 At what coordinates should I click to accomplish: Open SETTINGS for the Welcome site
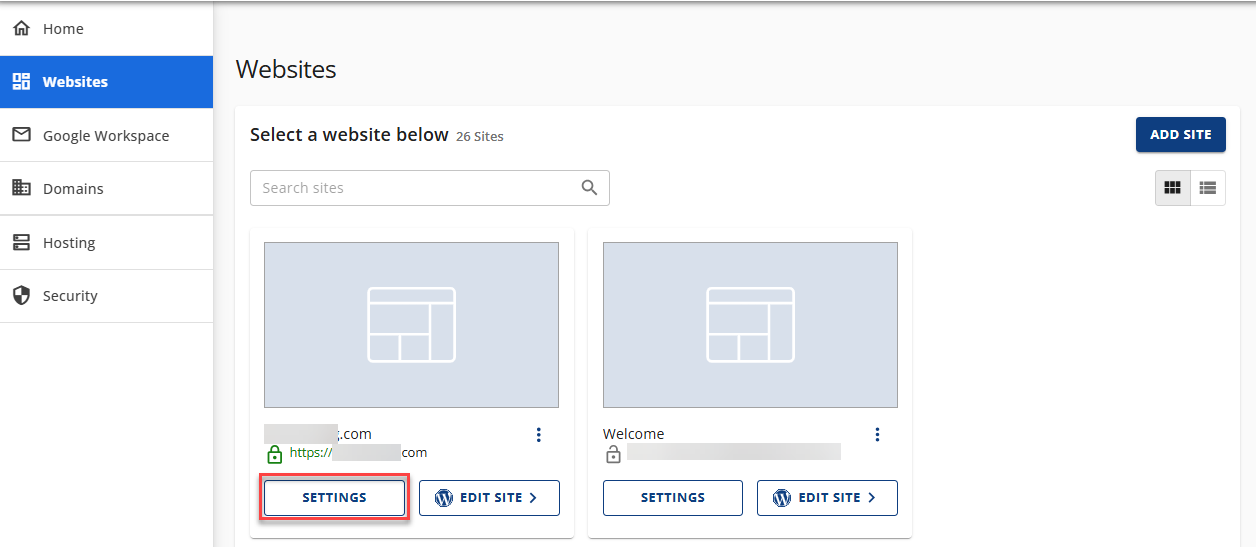click(673, 498)
